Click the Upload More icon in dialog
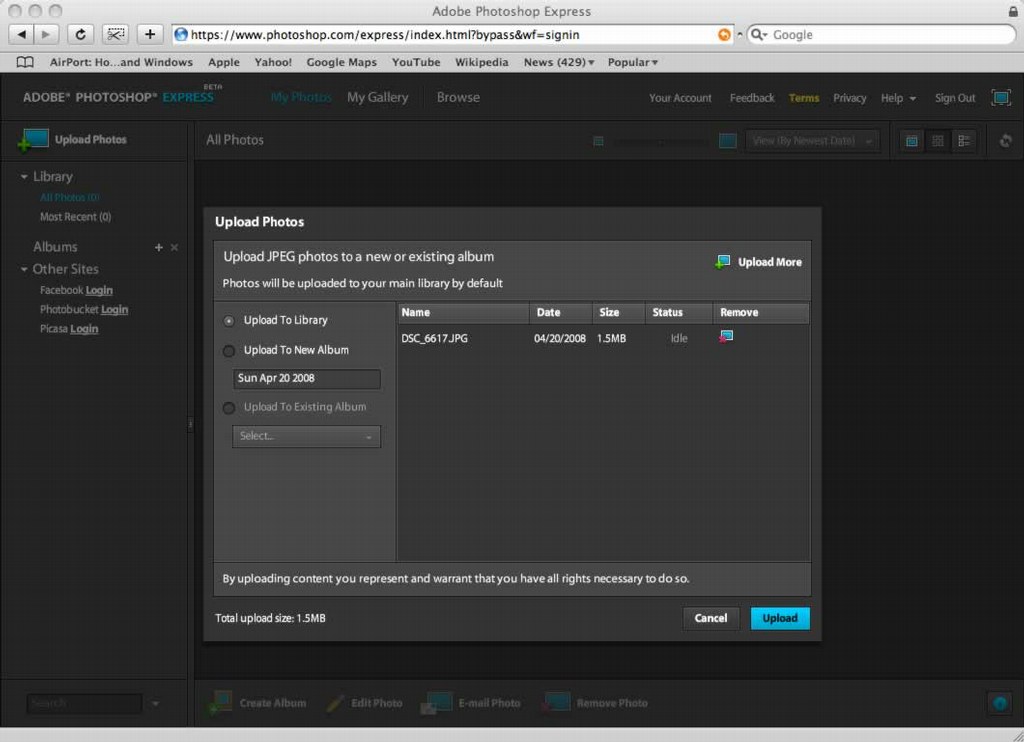This screenshot has width=1024, height=742. pos(723,262)
